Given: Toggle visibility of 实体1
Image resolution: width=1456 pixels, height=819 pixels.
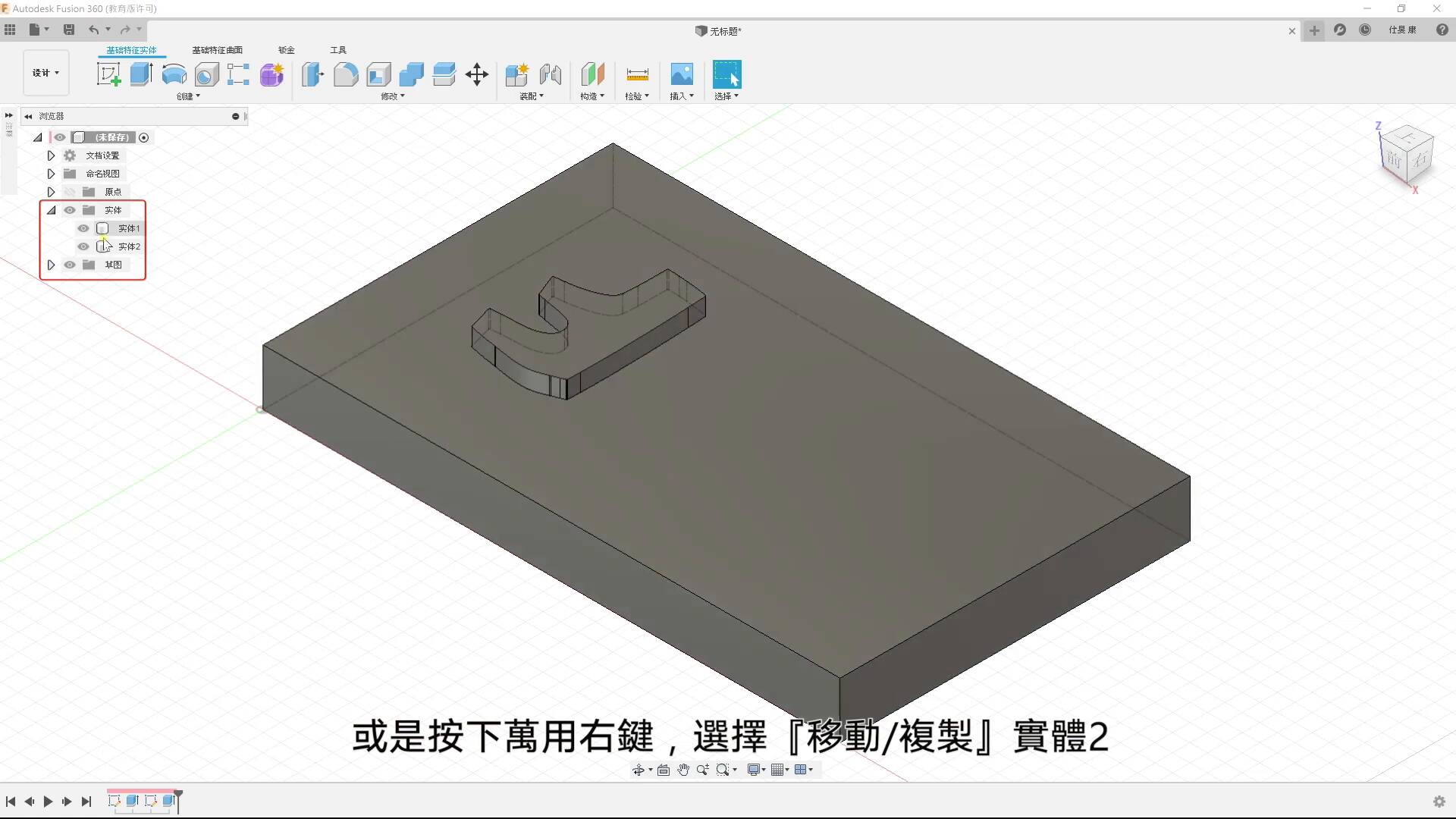Looking at the screenshot, I should click(x=83, y=228).
